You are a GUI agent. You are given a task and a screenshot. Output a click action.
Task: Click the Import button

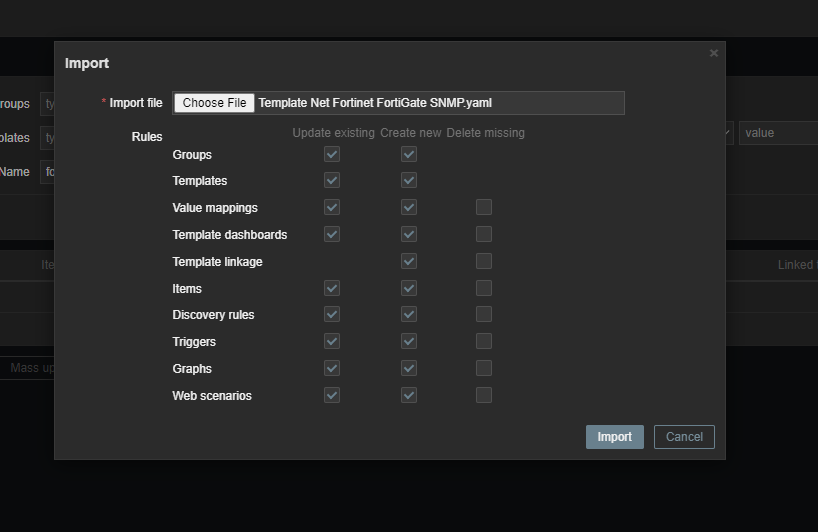click(614, 437)
